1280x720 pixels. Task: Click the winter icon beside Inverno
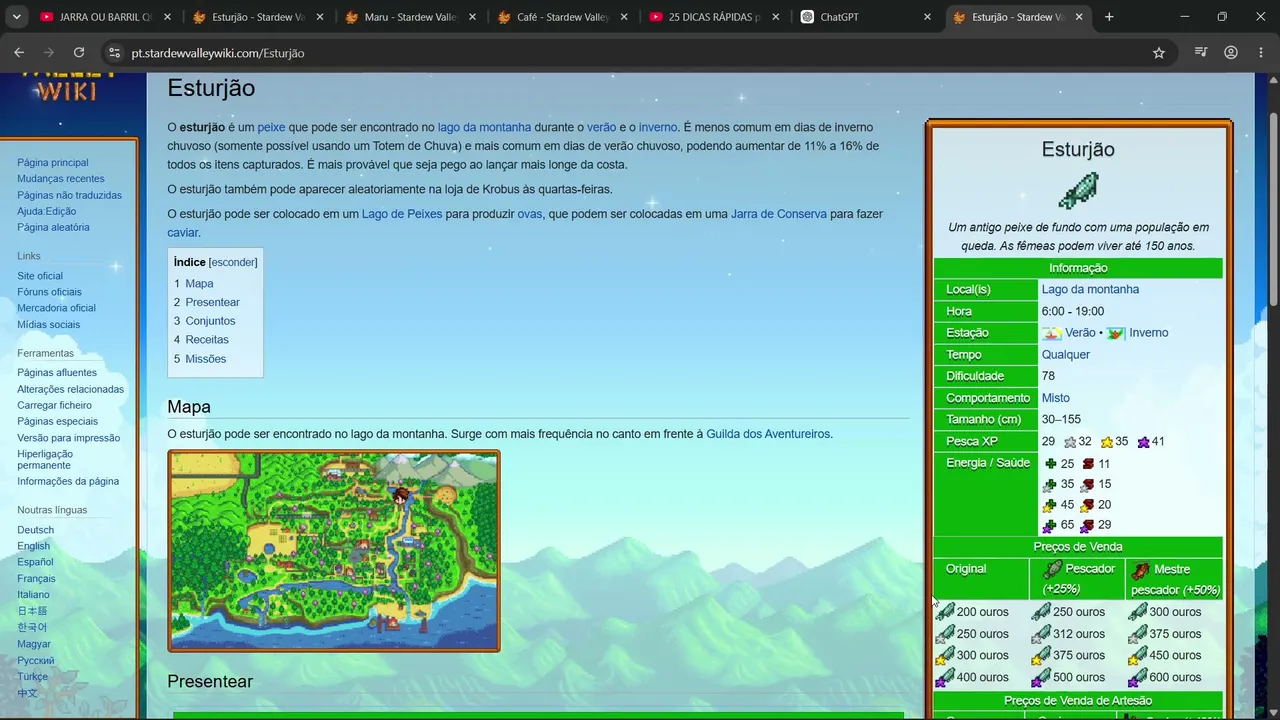tap(1116, 333)
